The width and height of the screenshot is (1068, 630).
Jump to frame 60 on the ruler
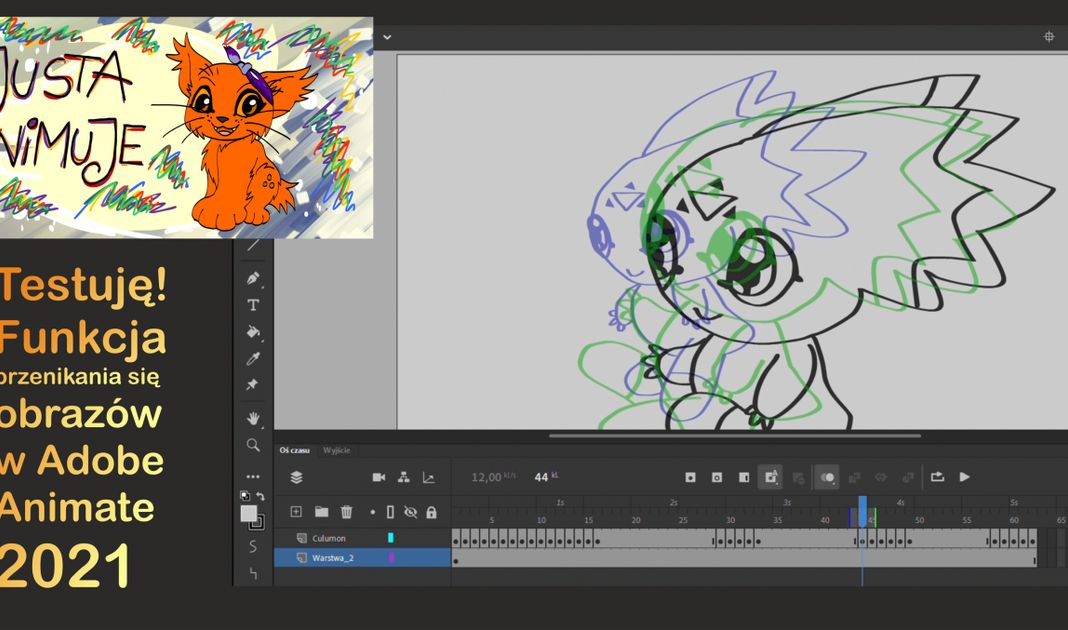pyautogui.click(x=1014, y=520)
